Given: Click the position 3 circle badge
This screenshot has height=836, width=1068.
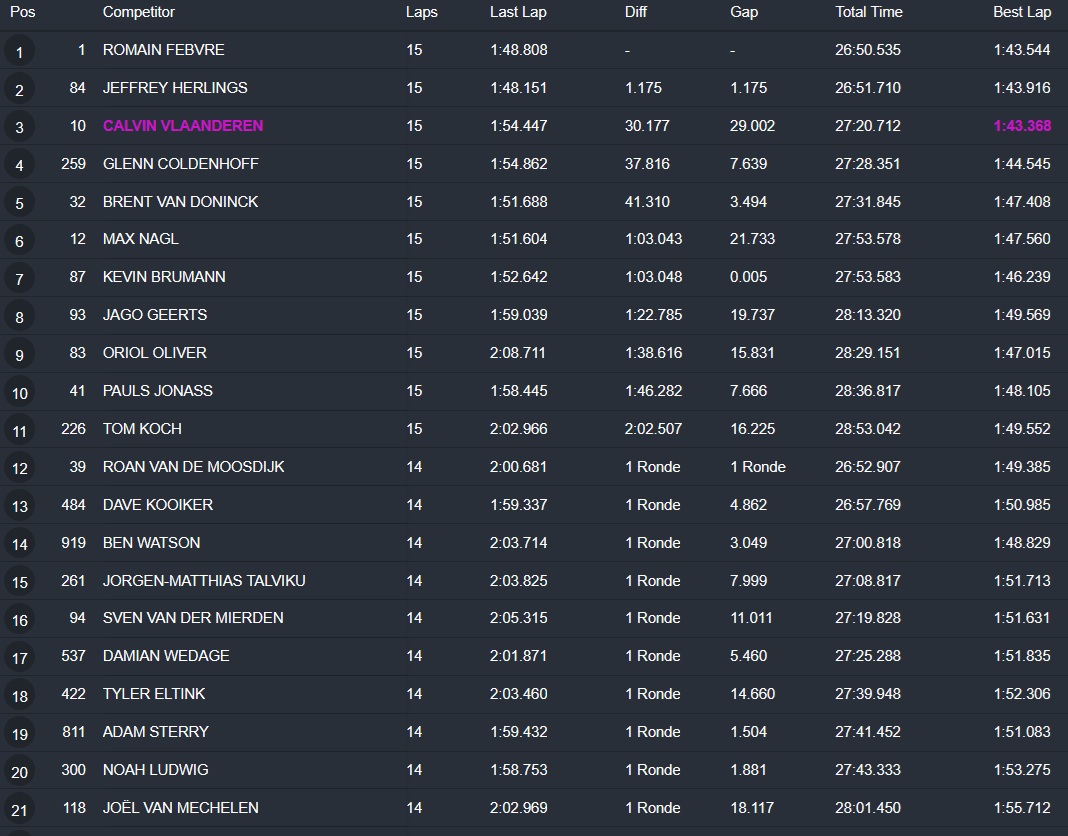Looking at the screenshot, I should pyautogui.click(x=19, y=127).
